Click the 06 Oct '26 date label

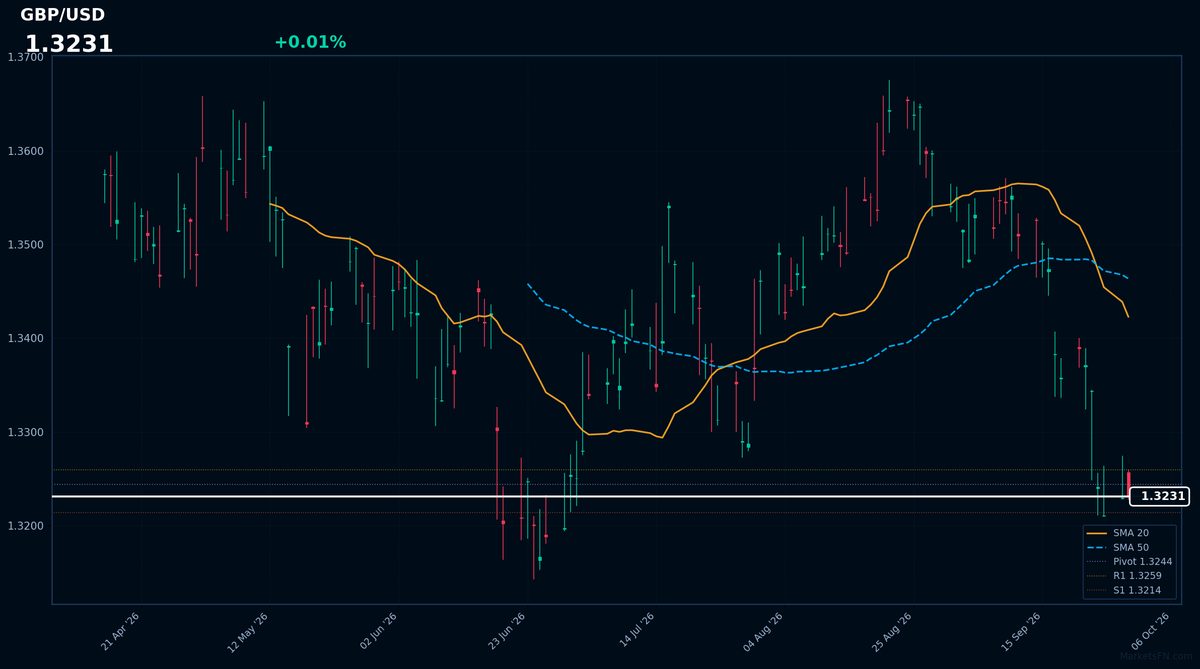[x=1149, y=632]
